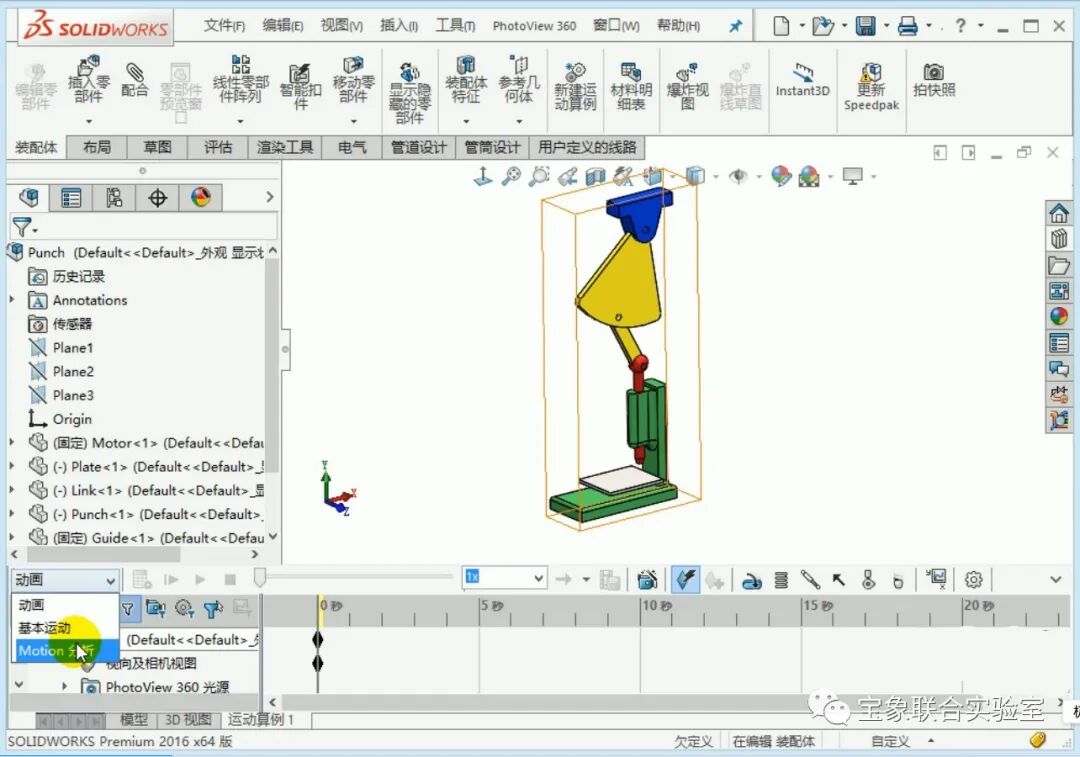The height and width of the screenshot is (757, 1080).
Task: Expand the Punch<1> component node
Action: tap(12, 514)
